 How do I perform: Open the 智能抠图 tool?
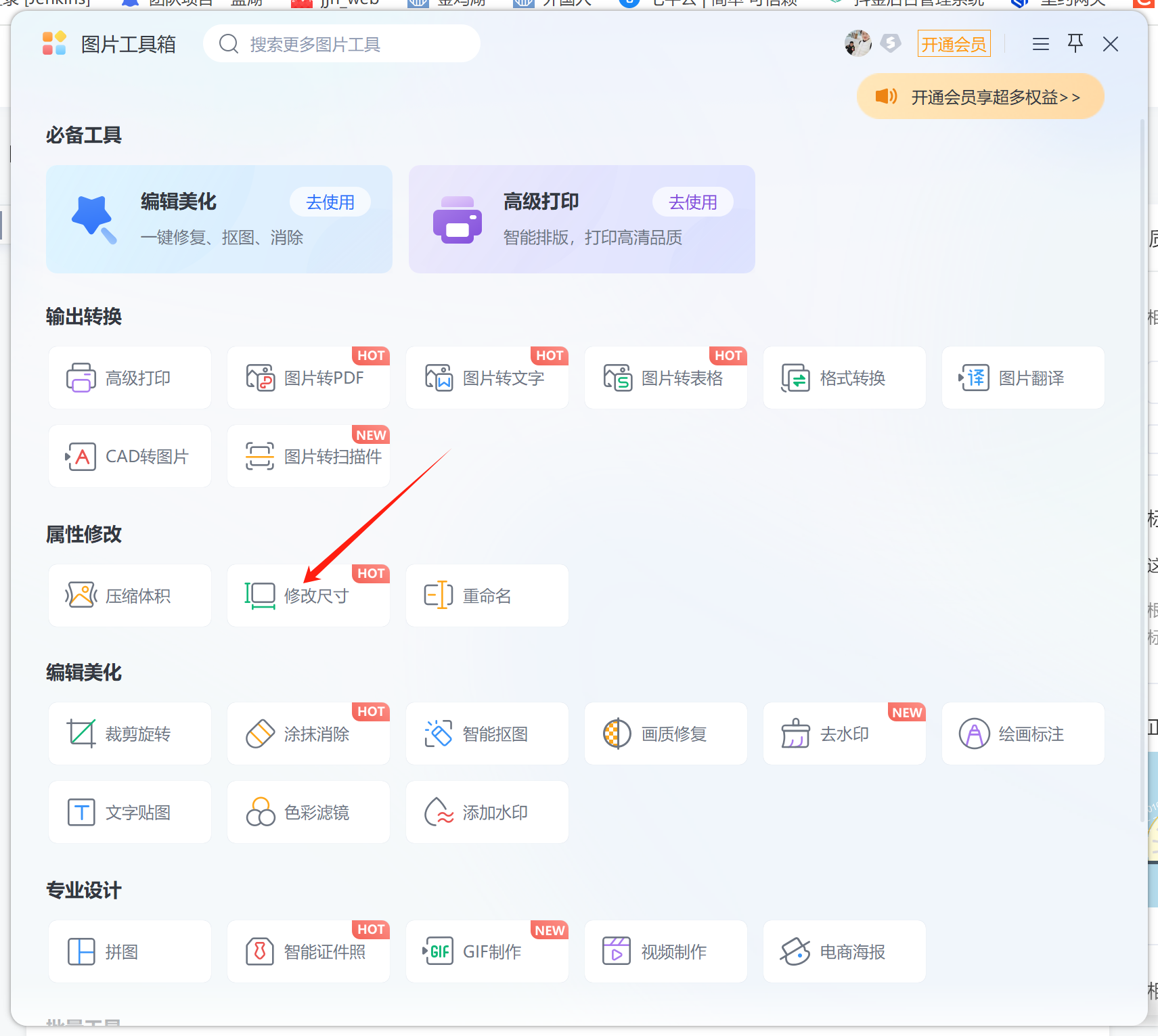tap(487, 734)
